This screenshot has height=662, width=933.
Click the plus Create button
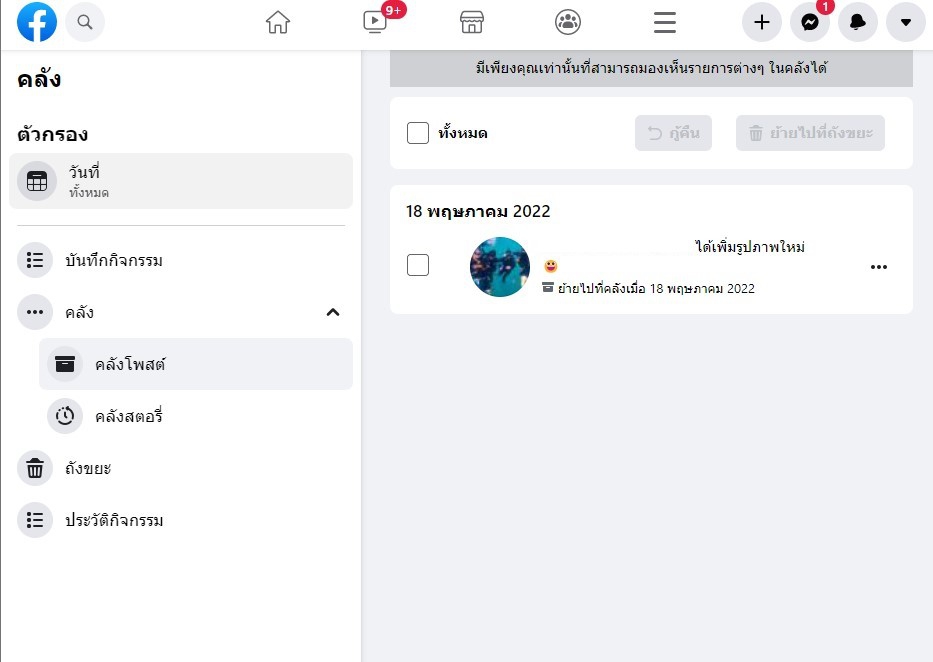click(762, 22)
